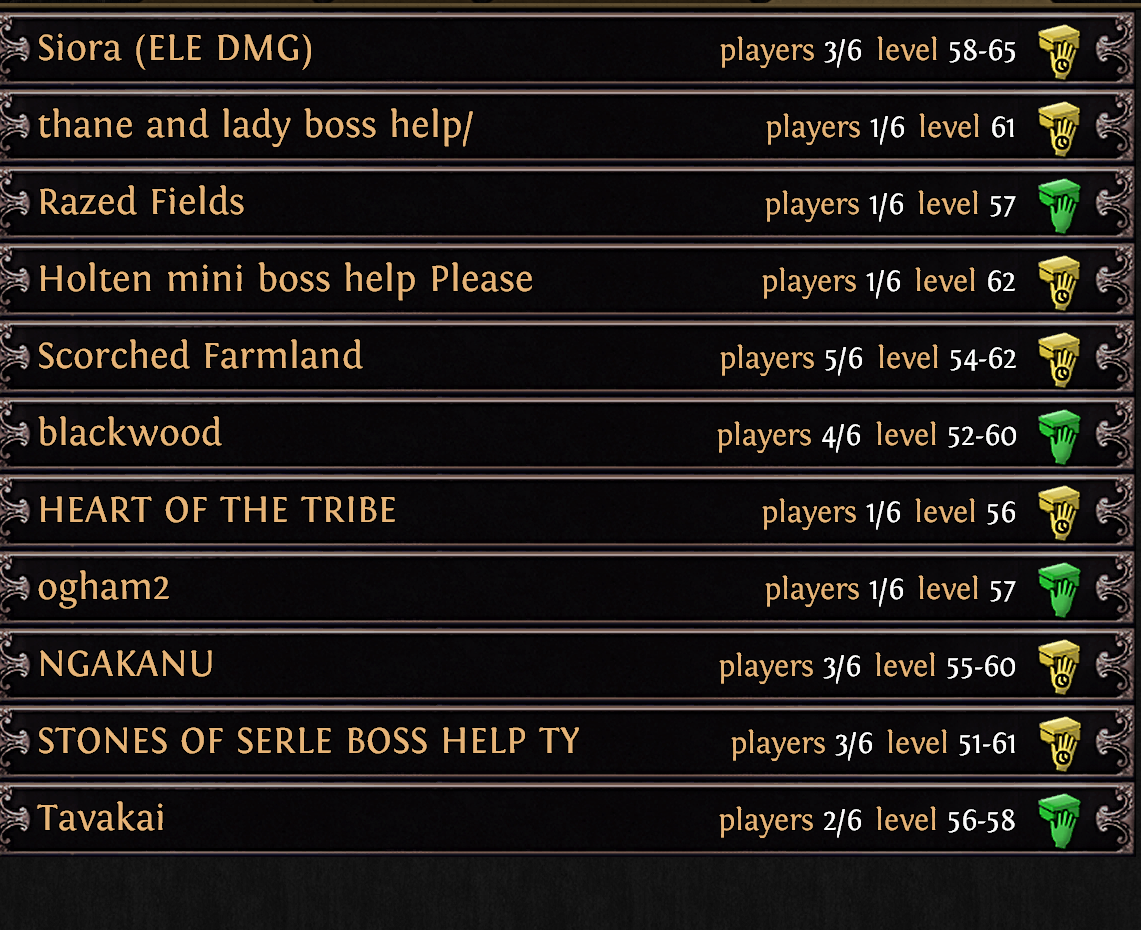
Task: Join ogham2 using the green hand icon
Action: (1059, 590)
